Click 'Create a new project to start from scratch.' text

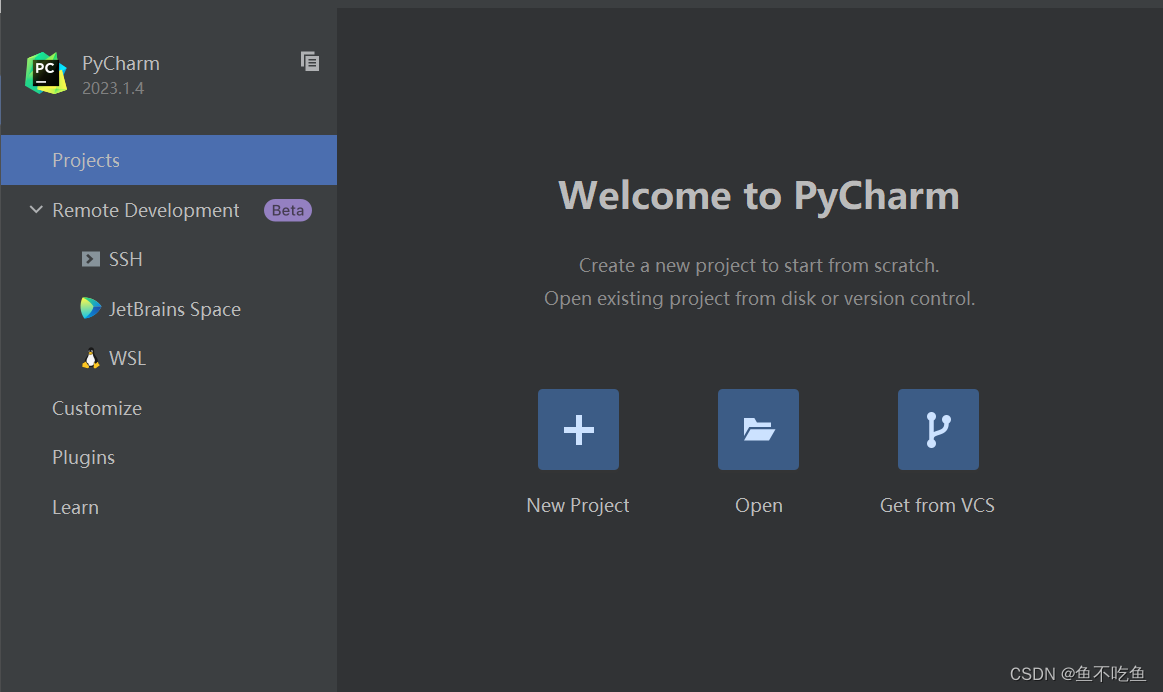tap(759, 266)
